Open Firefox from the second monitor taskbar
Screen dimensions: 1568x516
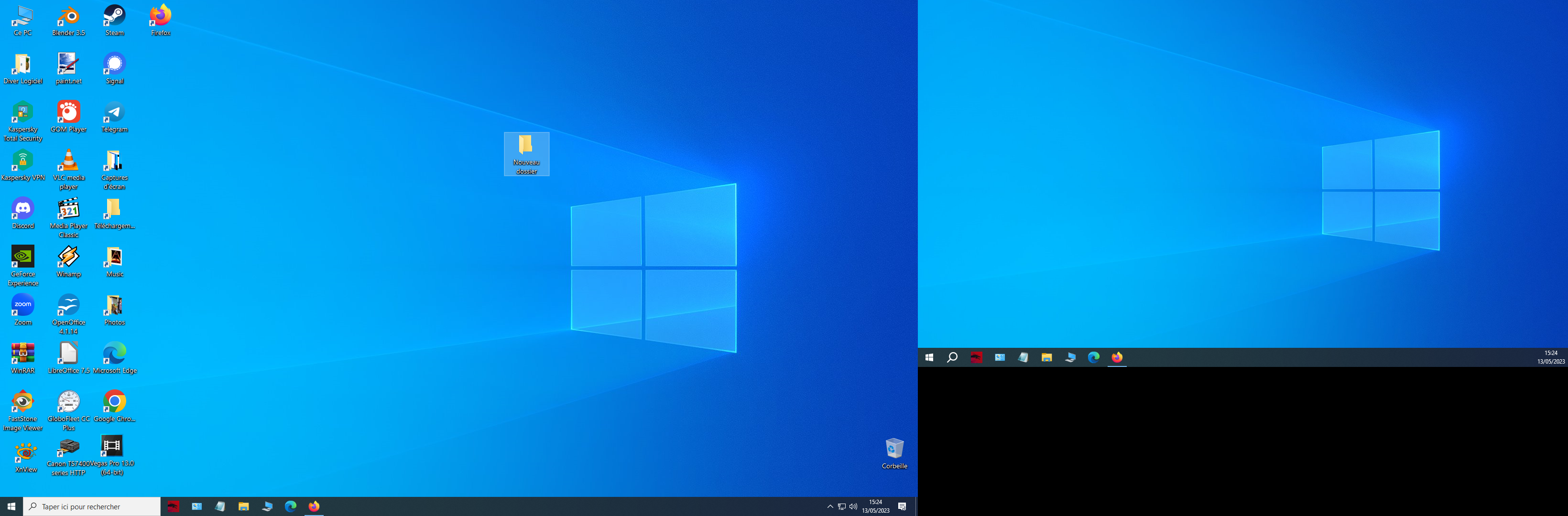click(x=1116, y=358)
